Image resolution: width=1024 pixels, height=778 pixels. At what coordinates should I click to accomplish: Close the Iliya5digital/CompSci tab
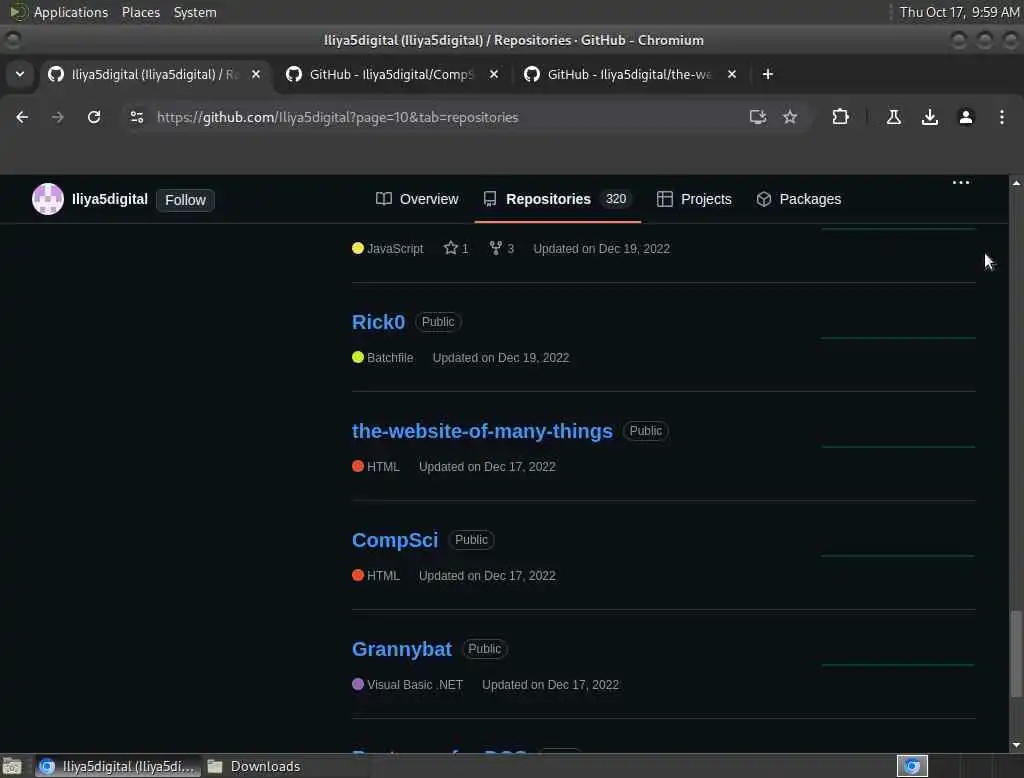(x=494, y=74)
